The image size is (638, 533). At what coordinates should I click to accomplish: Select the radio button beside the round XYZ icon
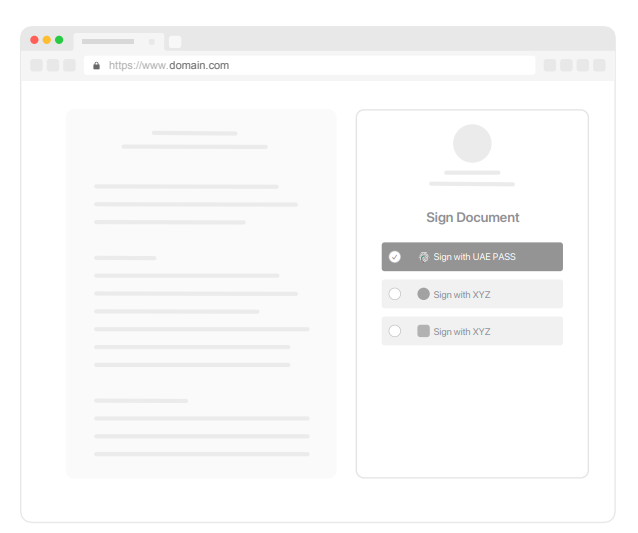(395, 294)
